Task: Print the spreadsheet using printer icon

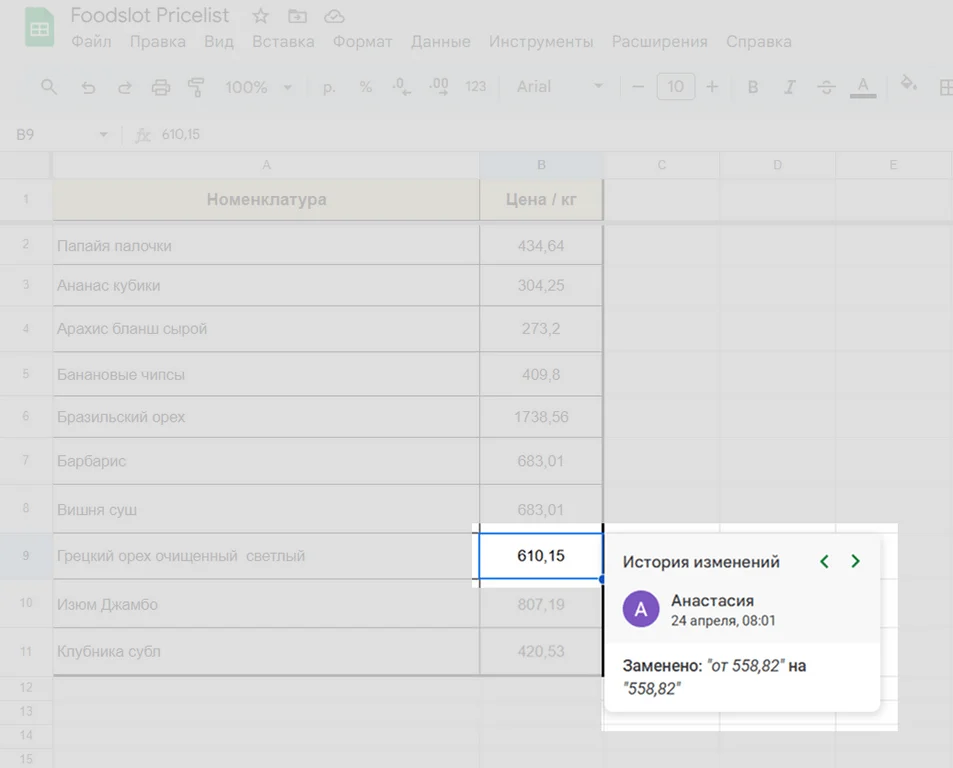Action: coord(160,87)
